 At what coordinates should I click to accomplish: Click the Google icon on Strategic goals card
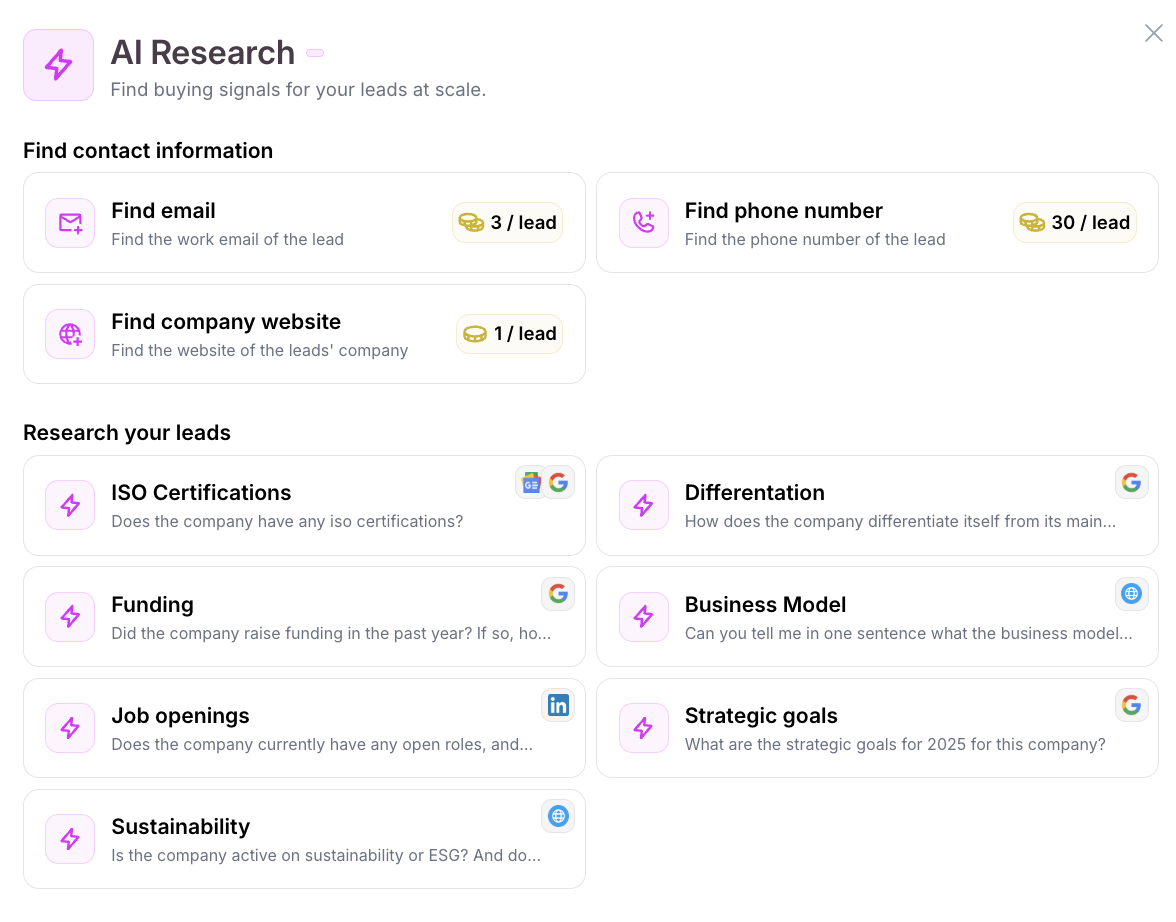(1131, 705)
